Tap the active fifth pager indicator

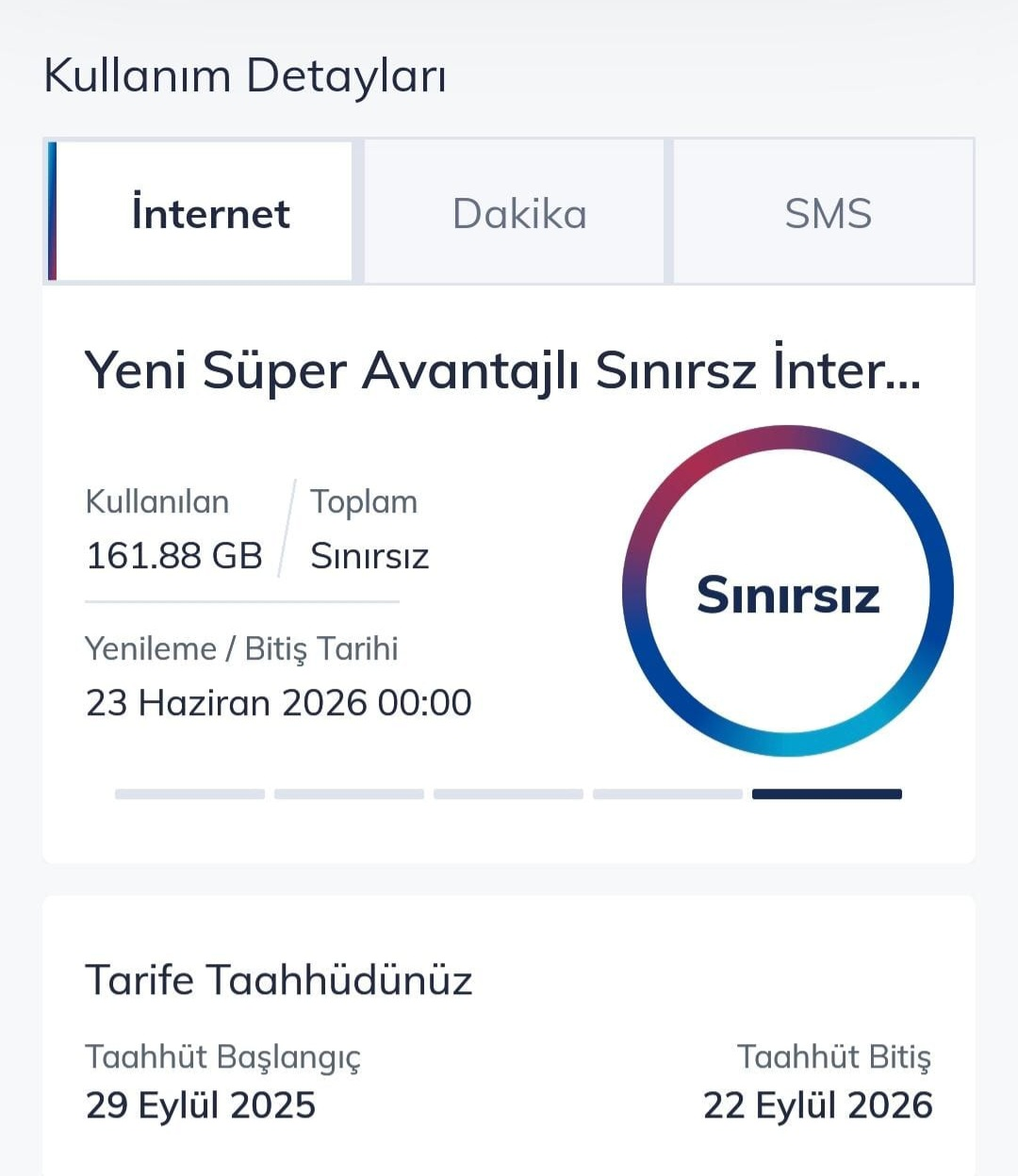(827, 794)
